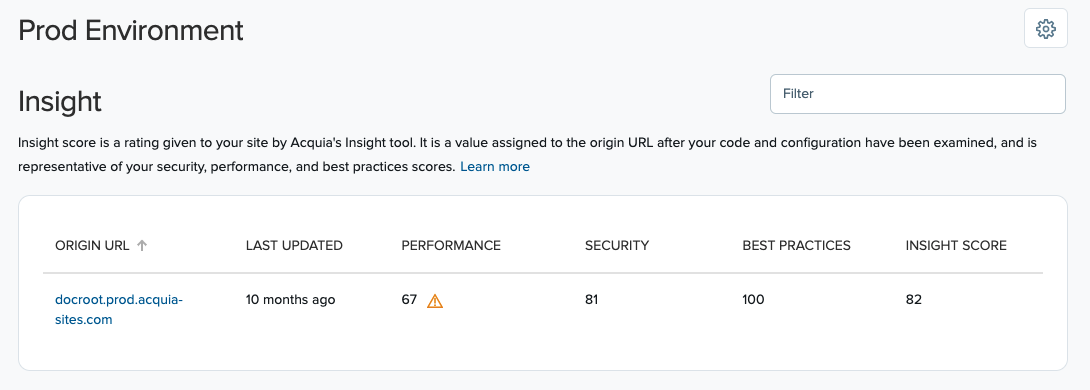Open the gear settings icon

coord(1046,29)
